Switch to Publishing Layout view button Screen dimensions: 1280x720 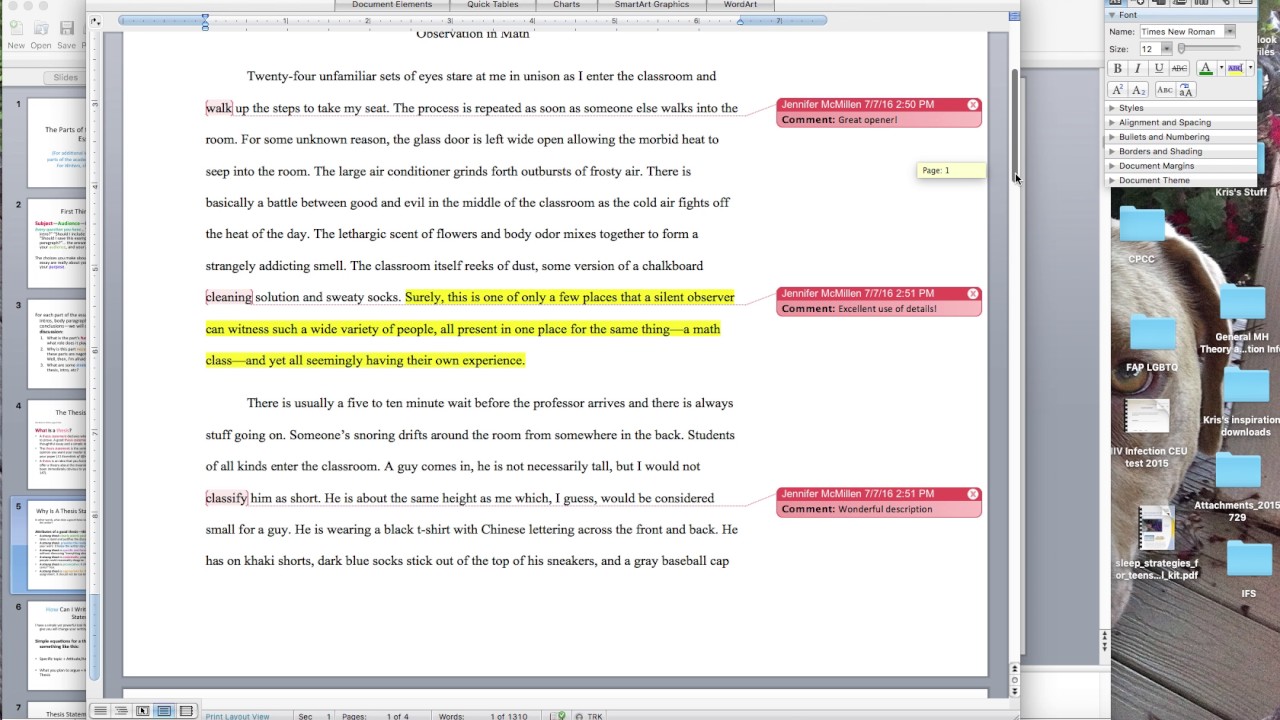click(142, 711)
